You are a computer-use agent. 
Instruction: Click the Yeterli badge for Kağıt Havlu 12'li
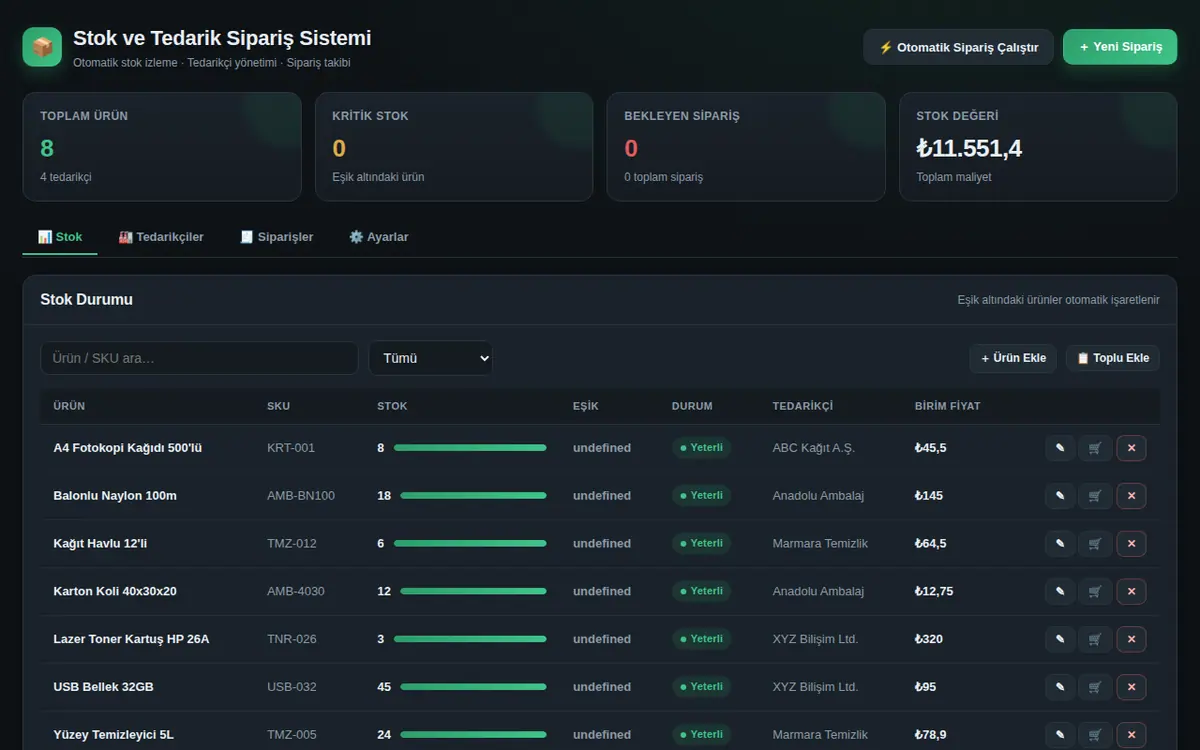tap(701, 544)
